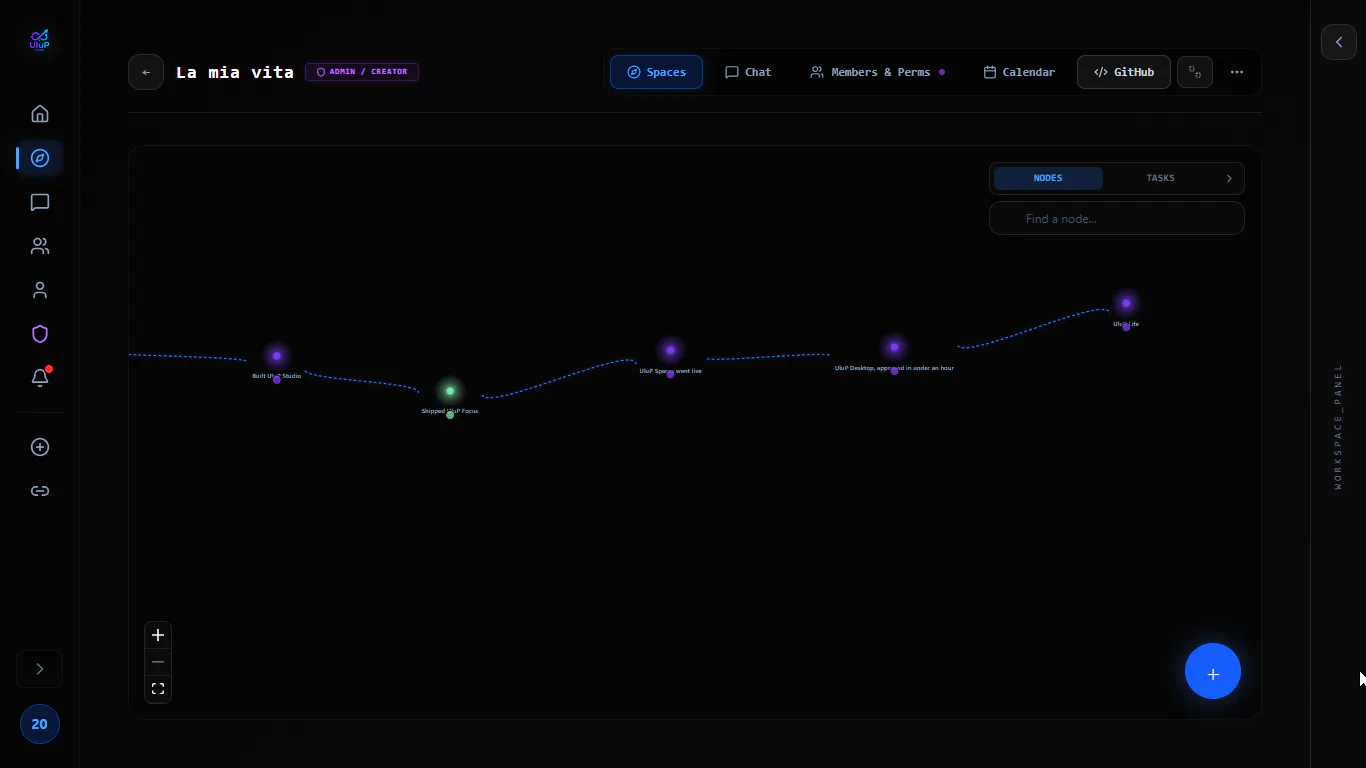Click the fit-to-screen canvas control
1366x768 pixels.
158,689
